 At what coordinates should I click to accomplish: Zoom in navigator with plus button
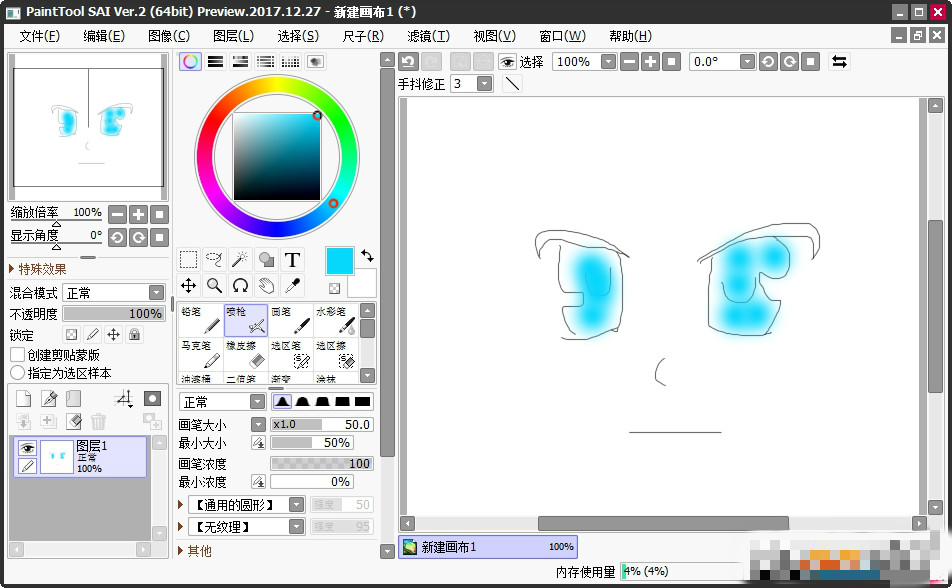(138, 214)
